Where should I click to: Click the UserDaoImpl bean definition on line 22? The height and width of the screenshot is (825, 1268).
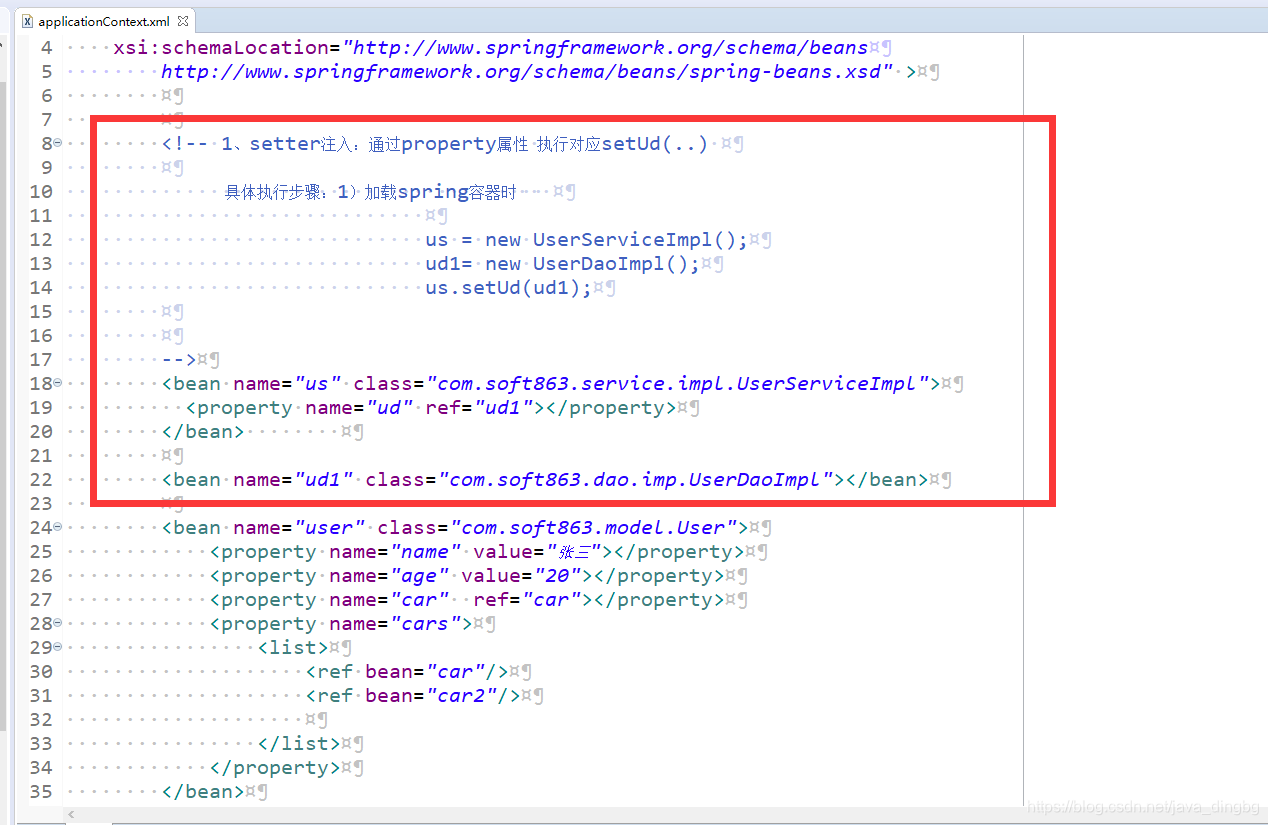(545, 480)
